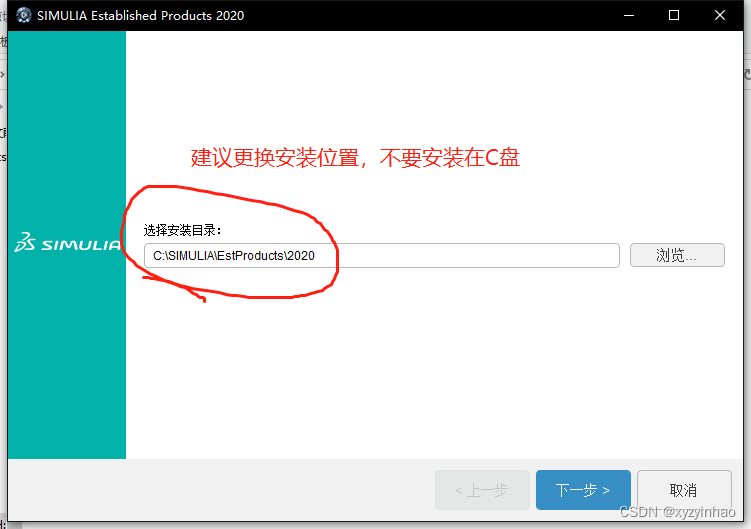The width and height of the screenshot is (751, 529).
Task: Click the C:\SIMULIA\EstProducts\2020 path text
Action: click(x=234, y=256)
